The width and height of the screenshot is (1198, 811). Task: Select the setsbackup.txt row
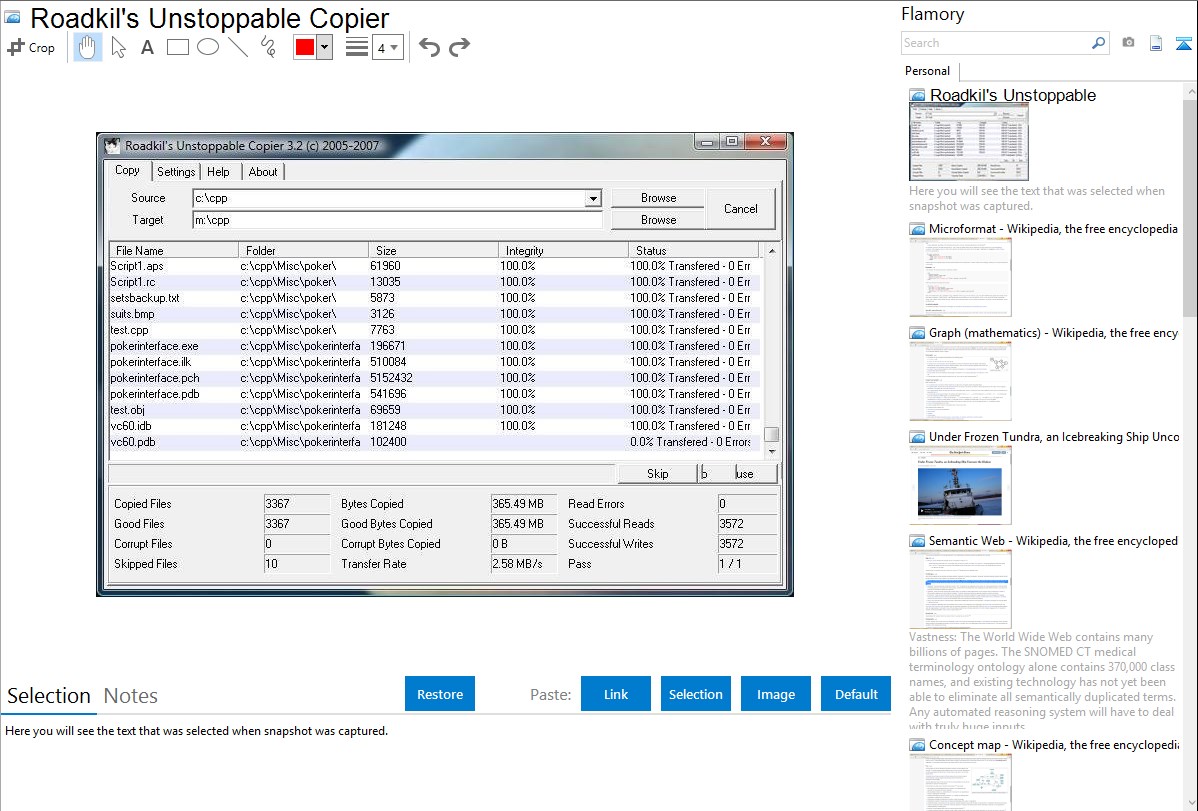coord(435,298)
